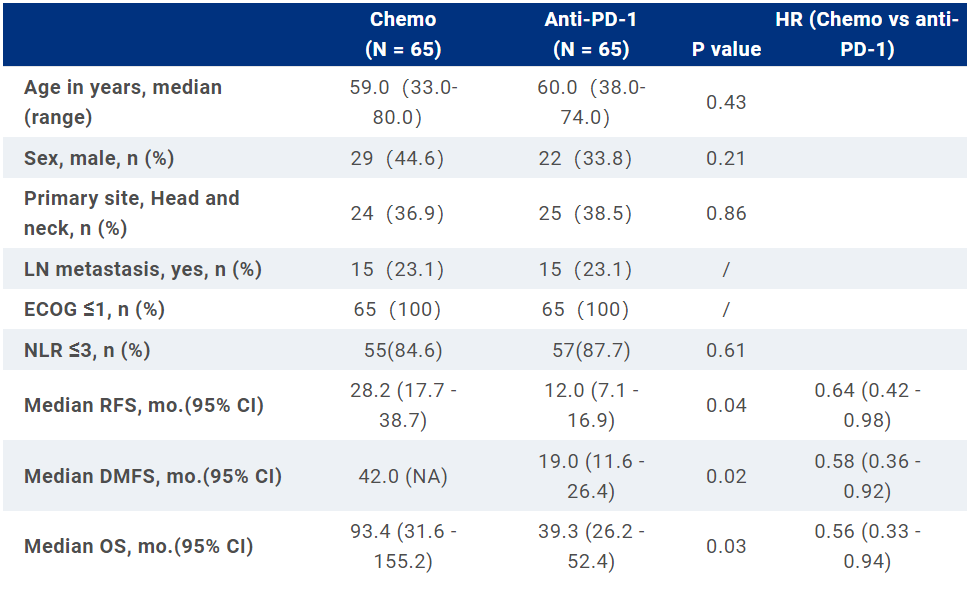
Task: Click the Median RFS P value 0.04
Action: point(726,405)
